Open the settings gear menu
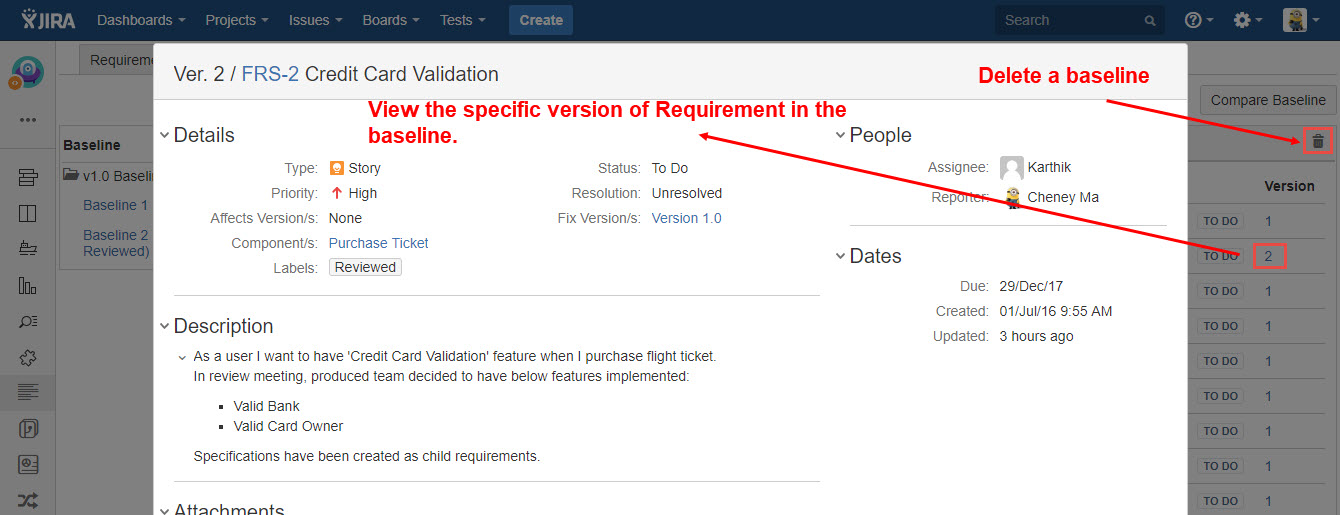1340x515 pixels. point(1246,20)
